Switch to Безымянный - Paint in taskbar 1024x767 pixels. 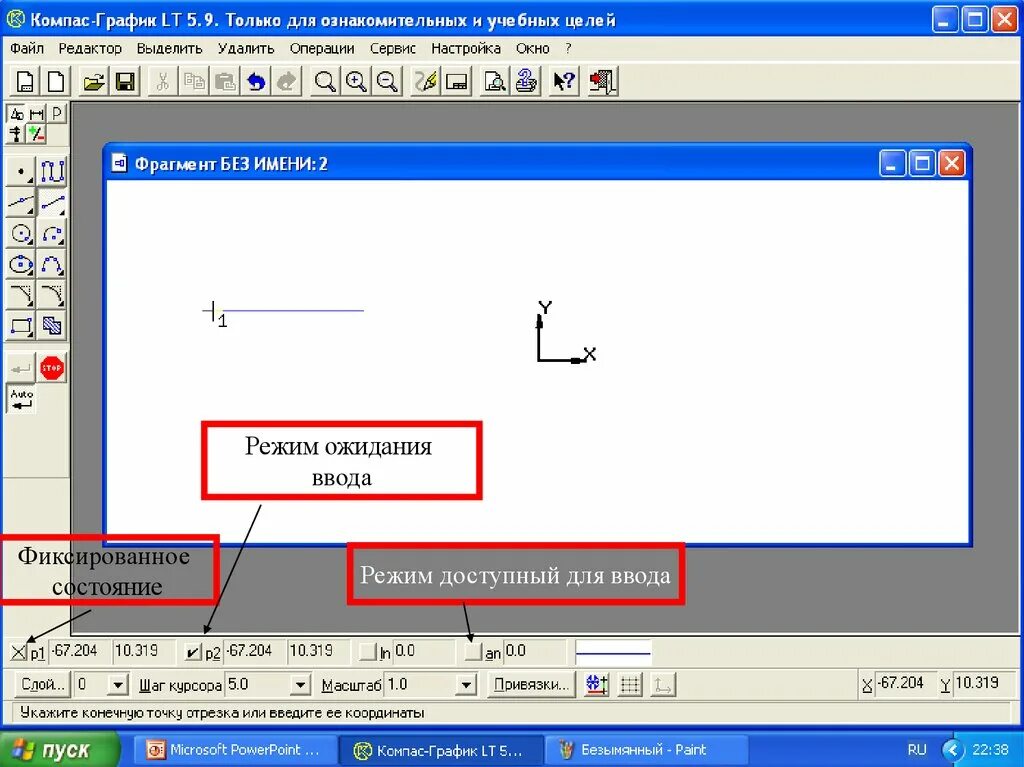tap(645, 750)
